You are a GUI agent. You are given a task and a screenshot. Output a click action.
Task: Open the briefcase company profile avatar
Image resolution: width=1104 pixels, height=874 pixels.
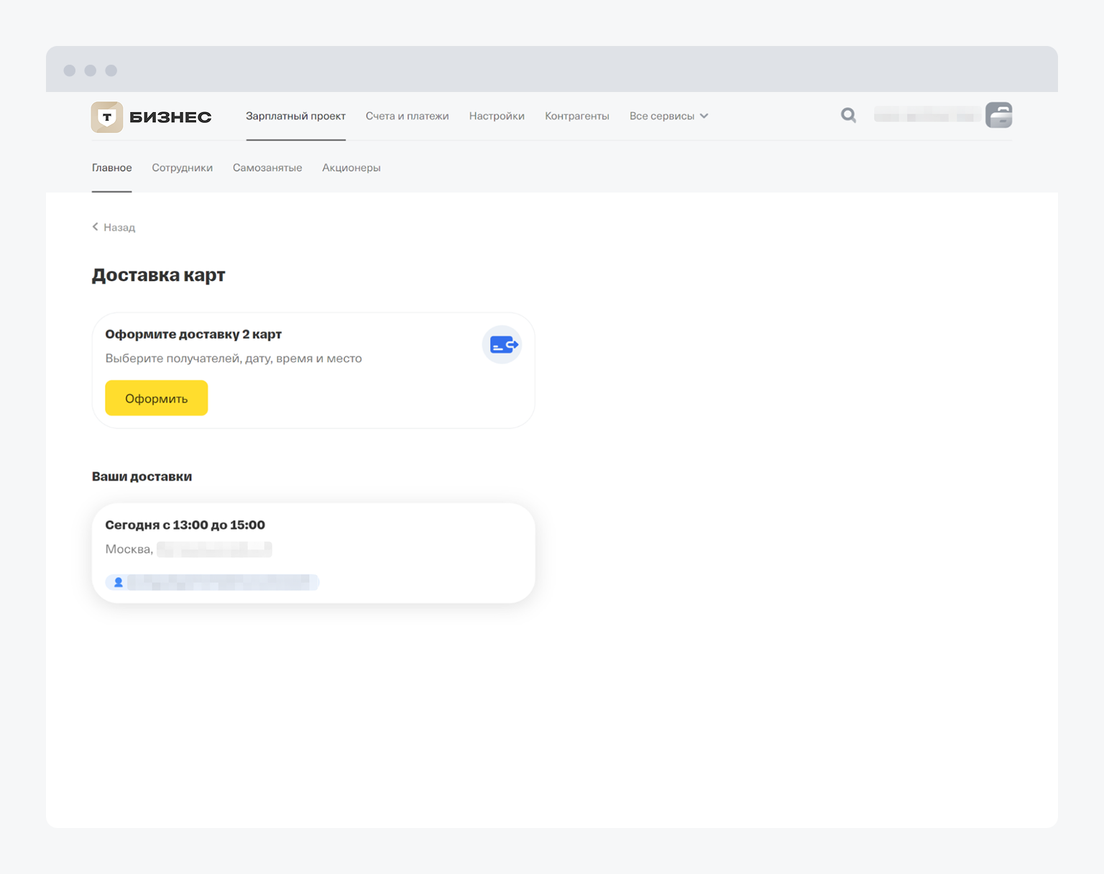[998, 116]
